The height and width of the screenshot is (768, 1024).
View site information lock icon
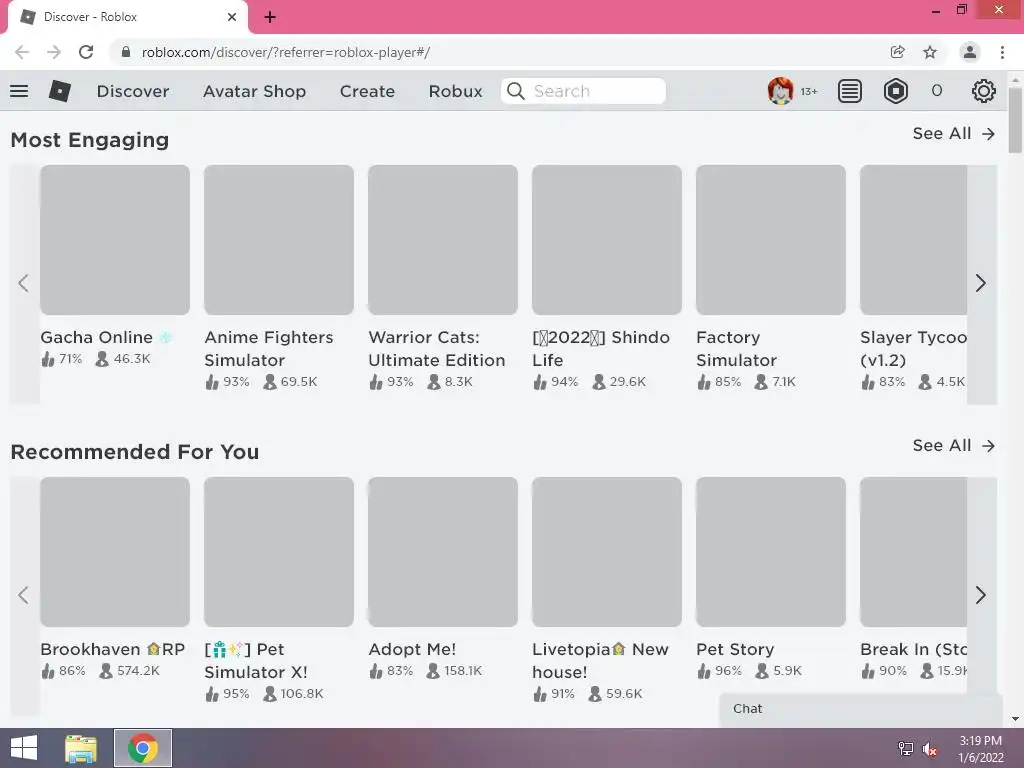(126, 52)
